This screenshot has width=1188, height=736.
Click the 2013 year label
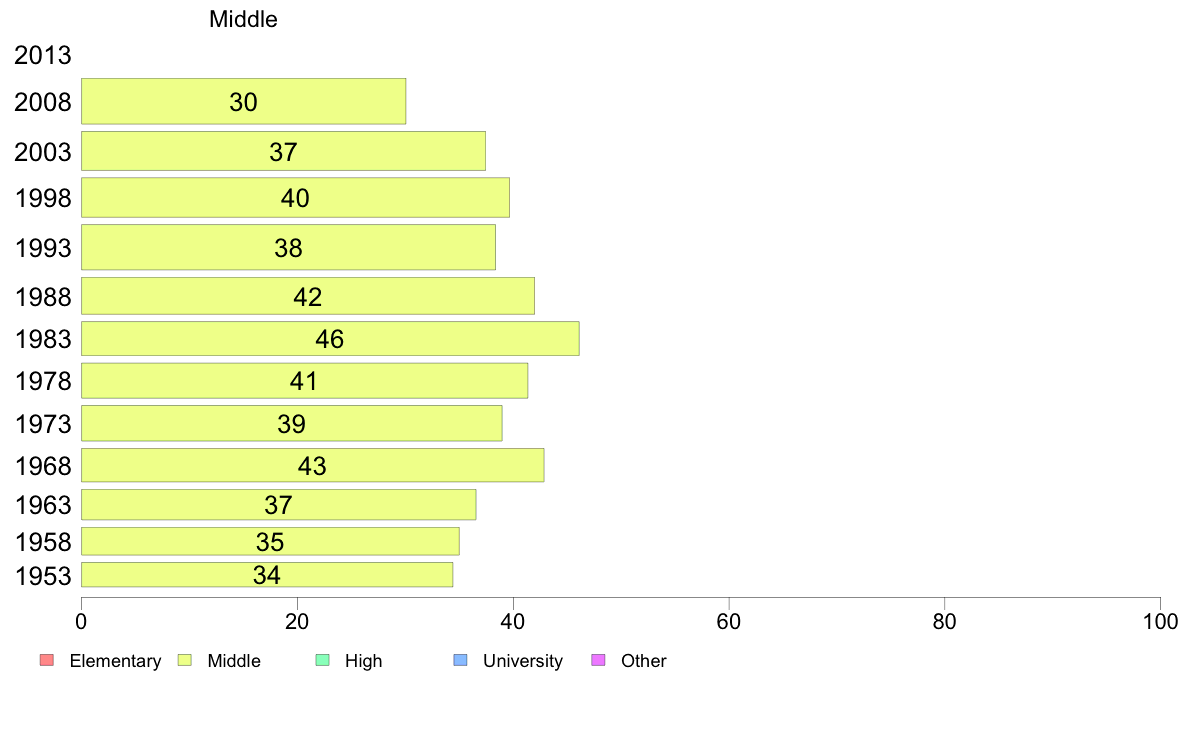pos(42,55)
